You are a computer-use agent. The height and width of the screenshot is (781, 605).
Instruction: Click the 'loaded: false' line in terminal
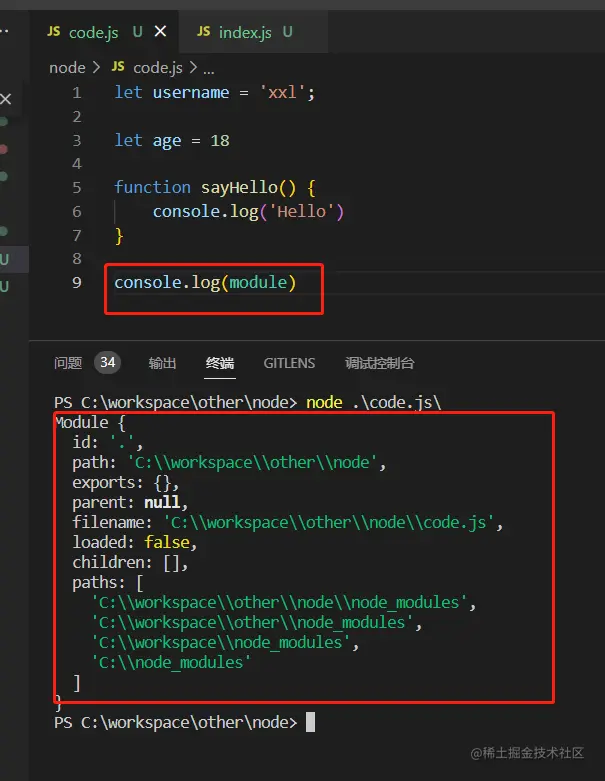134,542
